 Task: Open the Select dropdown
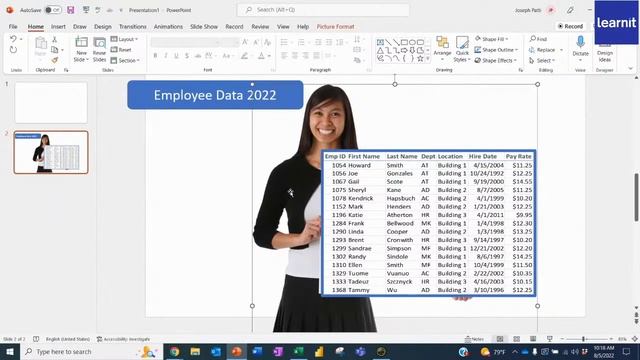(542, 60)
